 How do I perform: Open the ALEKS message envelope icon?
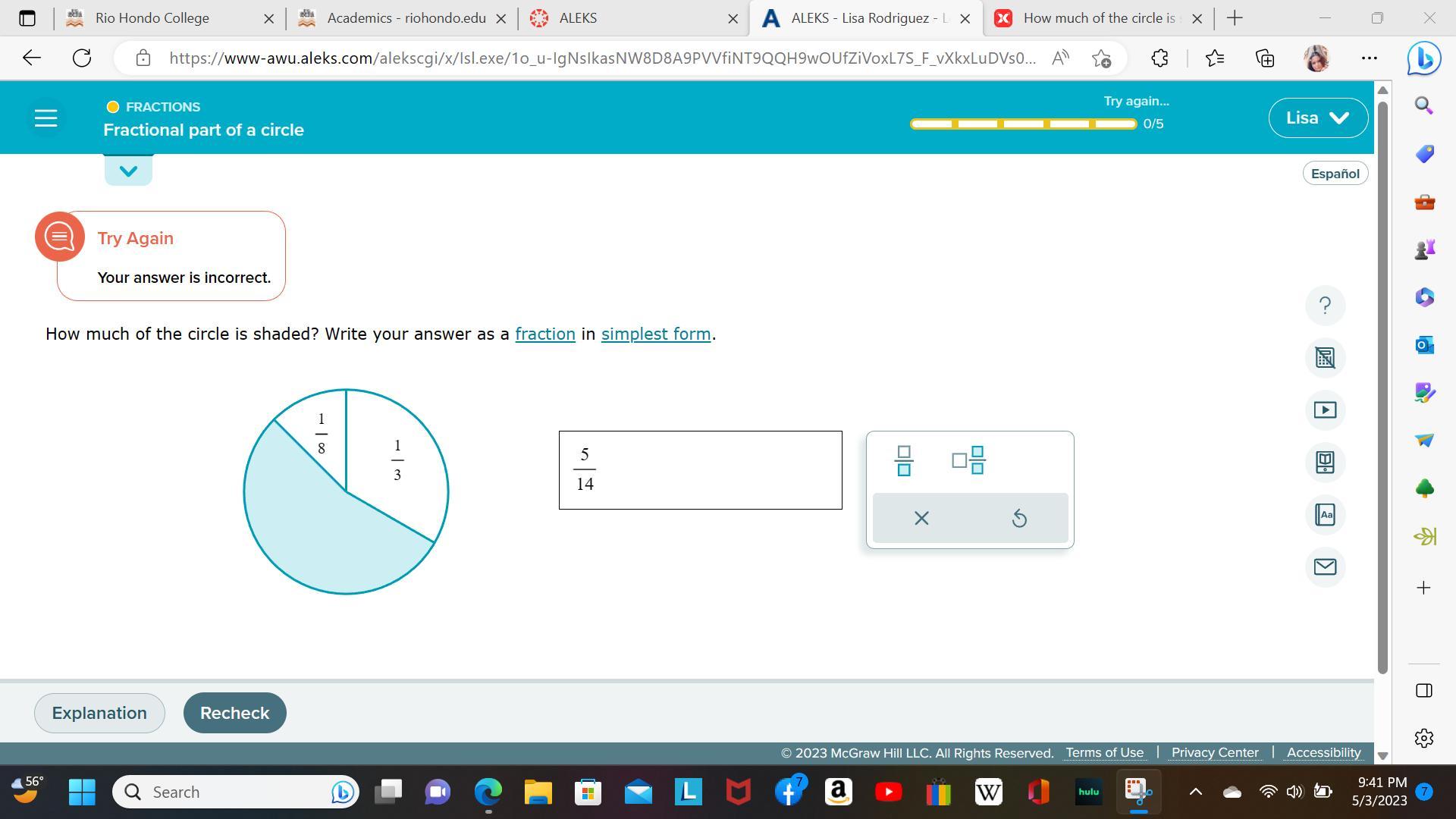point(1325,567)
